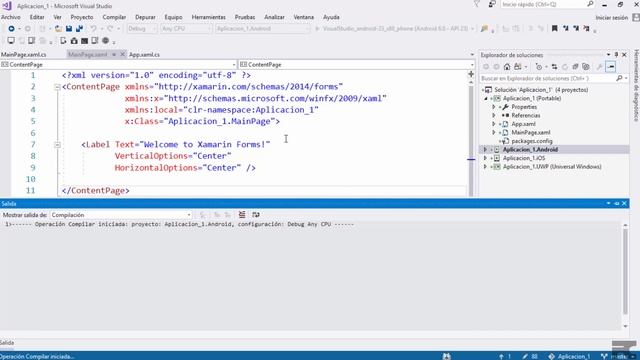The image size is (640, 360).
Task: Toggle Word Wrap in the Output panel
Action: click(256, 215)
